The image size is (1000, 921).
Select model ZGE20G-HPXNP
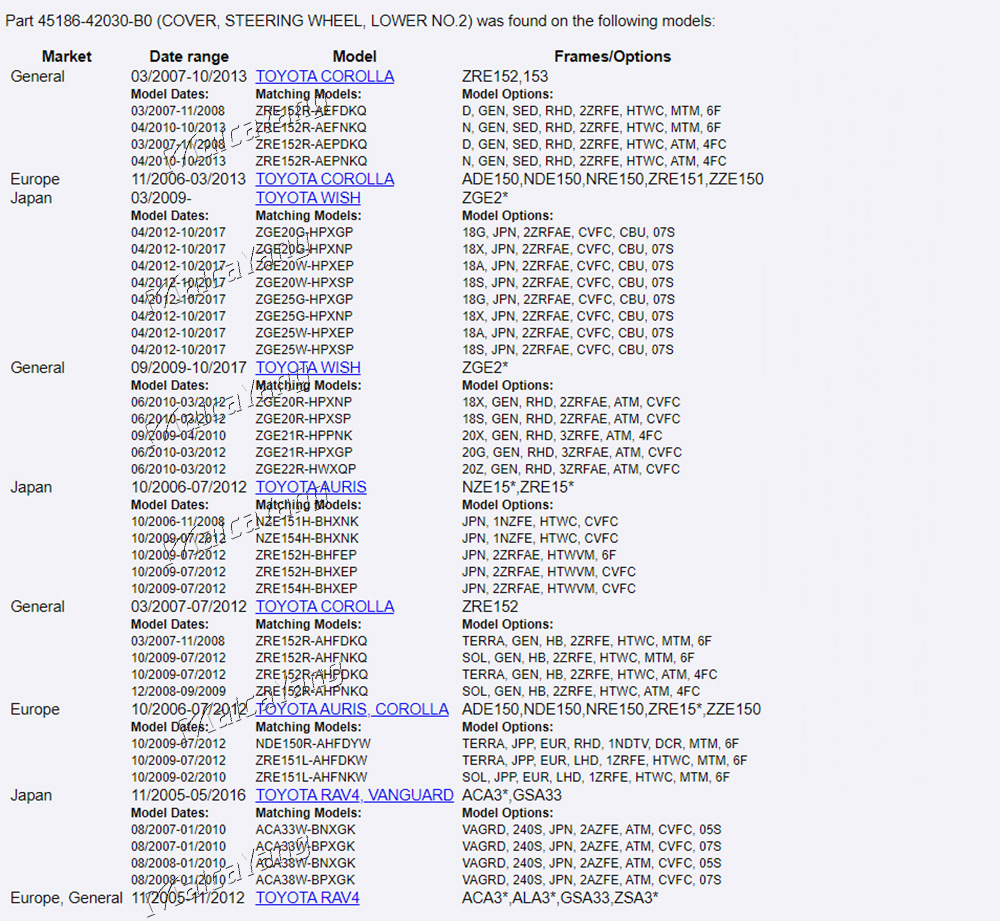304,249
